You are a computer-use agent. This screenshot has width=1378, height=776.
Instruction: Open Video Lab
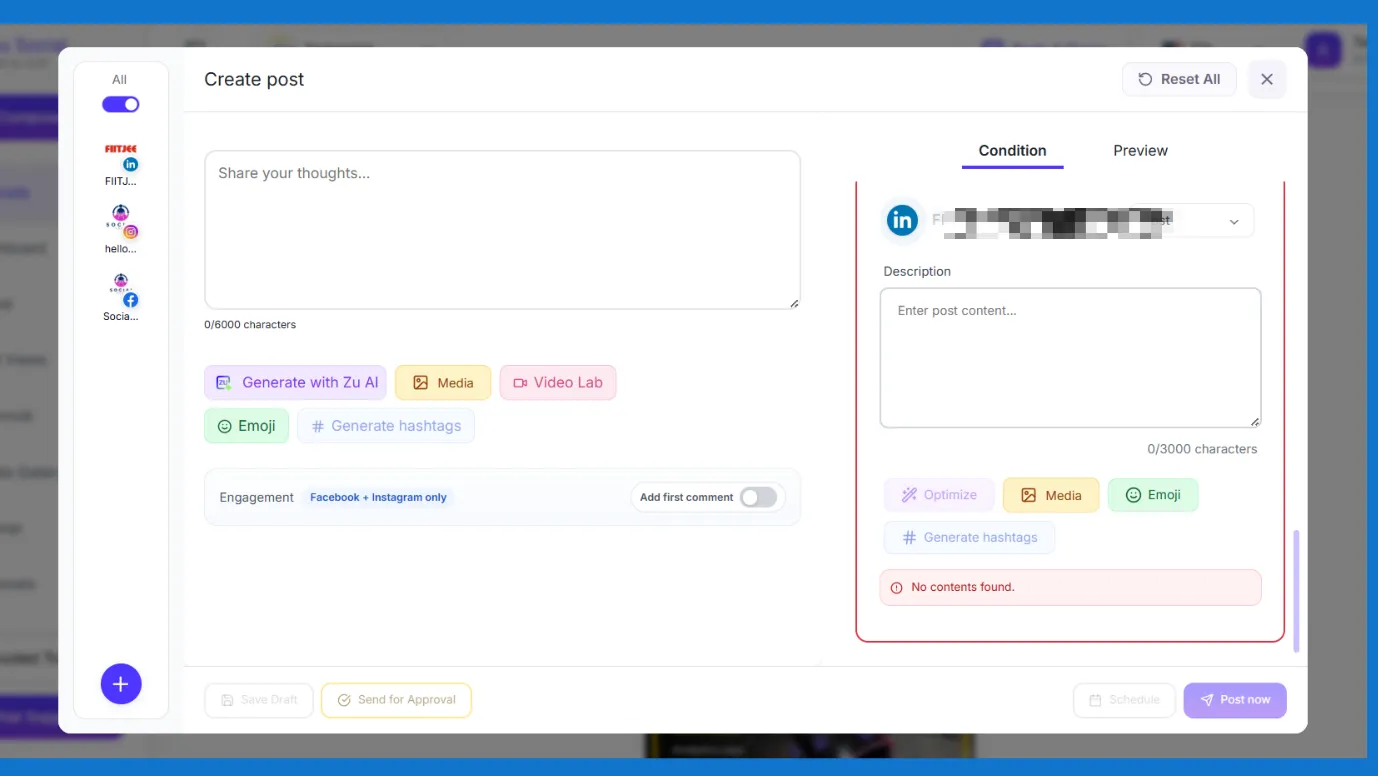(x=558, y=382)
